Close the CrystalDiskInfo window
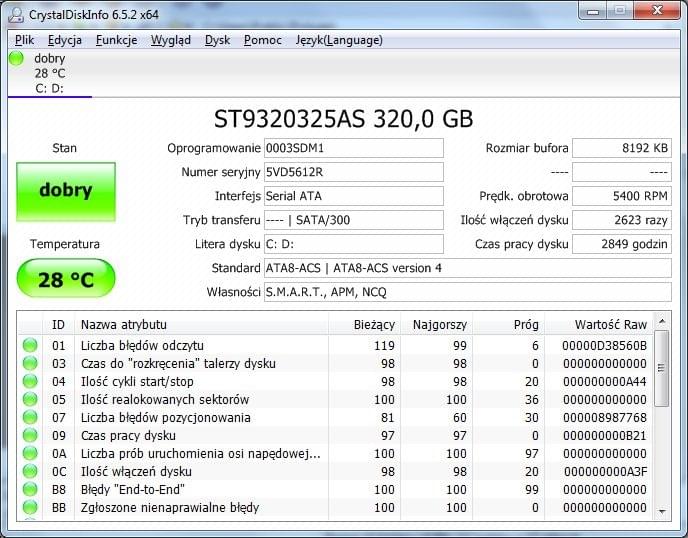Image resolution: width=688 pixels, height=538 pixels. click(x=657, y=11)
